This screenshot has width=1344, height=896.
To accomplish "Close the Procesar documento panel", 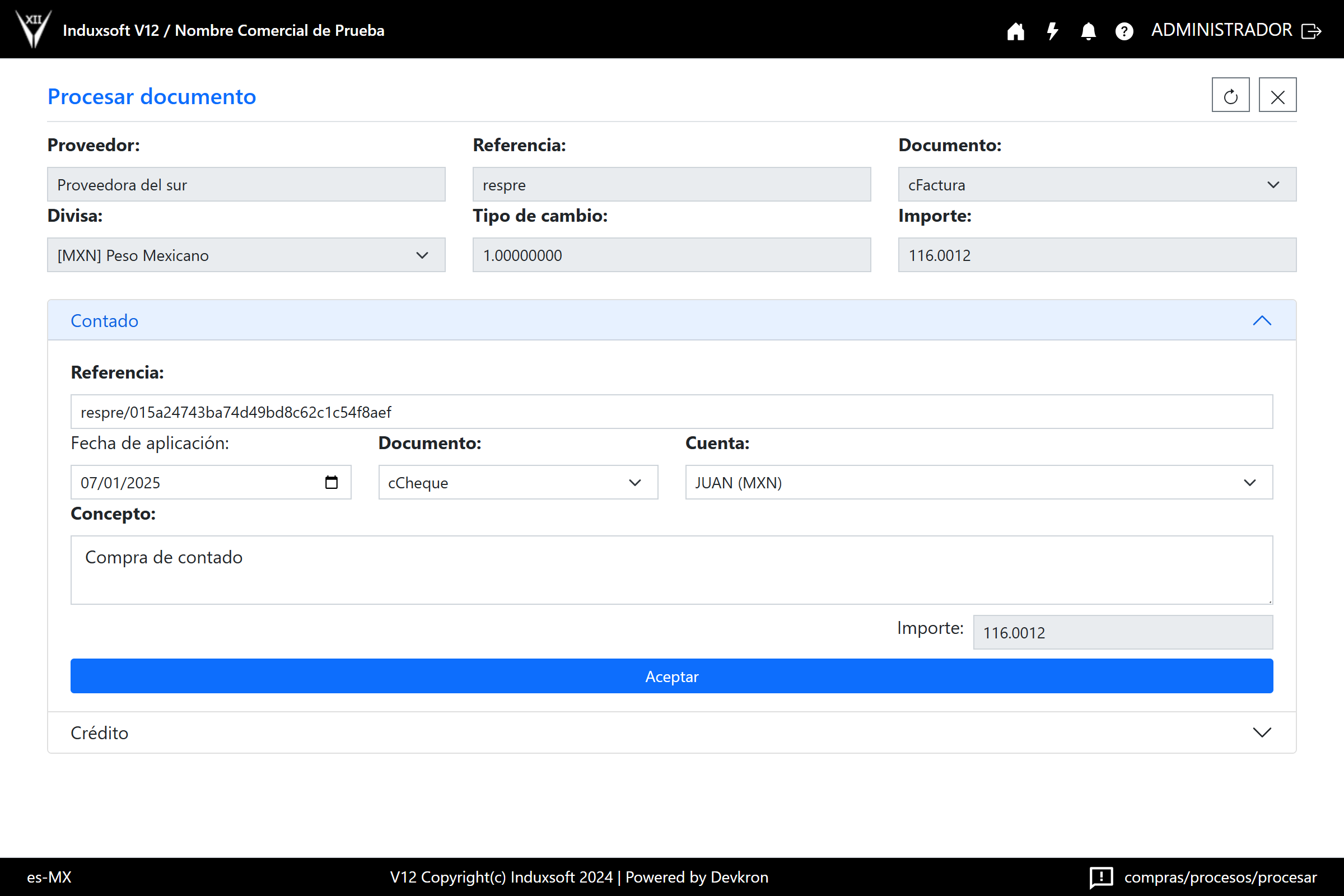I will pyautogui.click(x=1277, y=96).
